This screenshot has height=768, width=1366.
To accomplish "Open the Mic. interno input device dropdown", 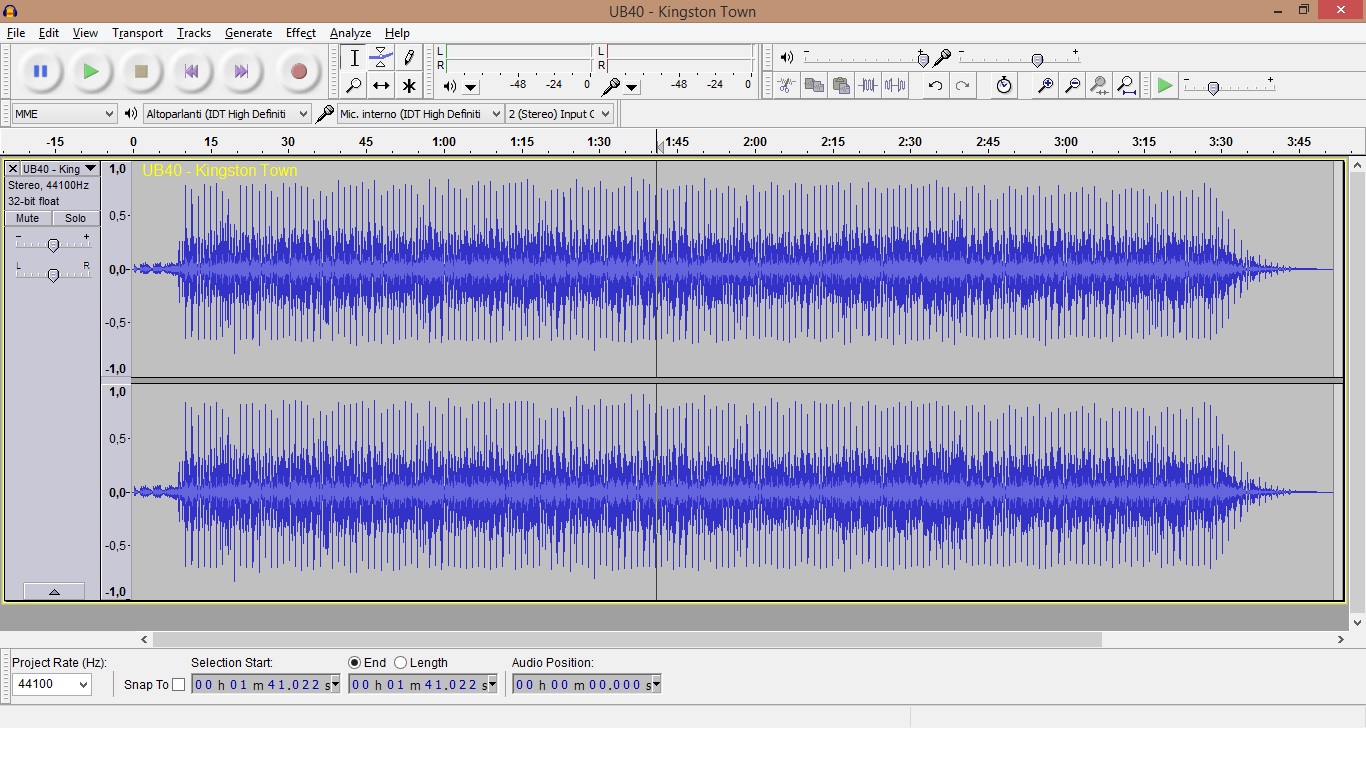I will 419,114.
